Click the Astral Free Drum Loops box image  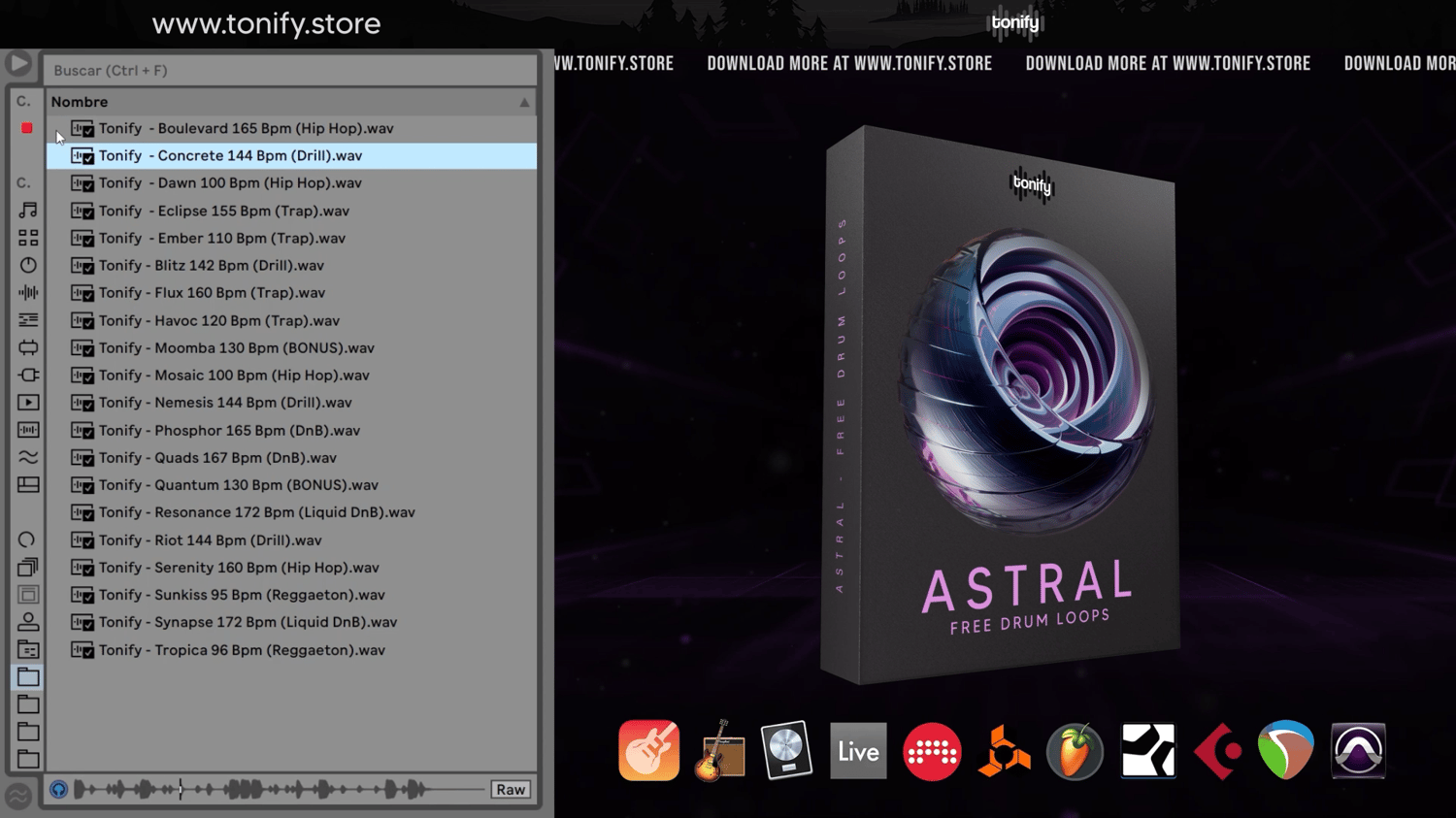point(1000,405)
